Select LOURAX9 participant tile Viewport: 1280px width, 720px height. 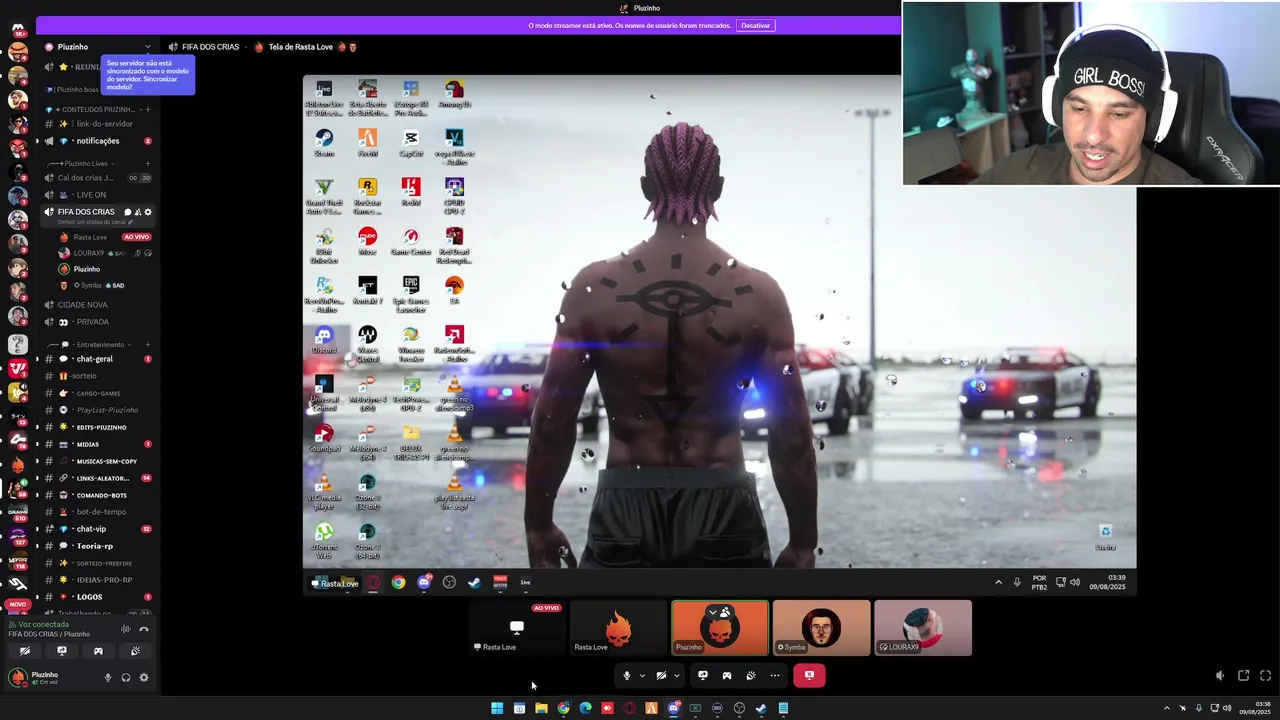[x=923, y=628]
